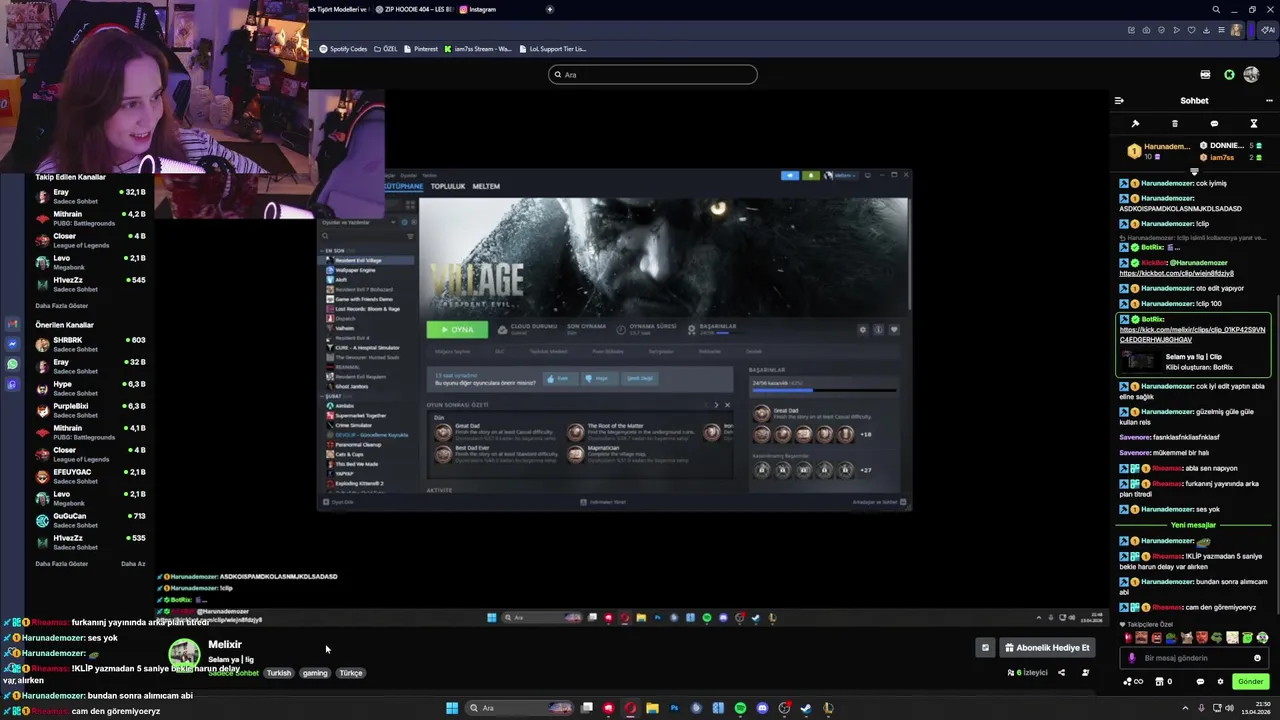Click the green OYNA play button in Steam

click(x=458, y=330)
